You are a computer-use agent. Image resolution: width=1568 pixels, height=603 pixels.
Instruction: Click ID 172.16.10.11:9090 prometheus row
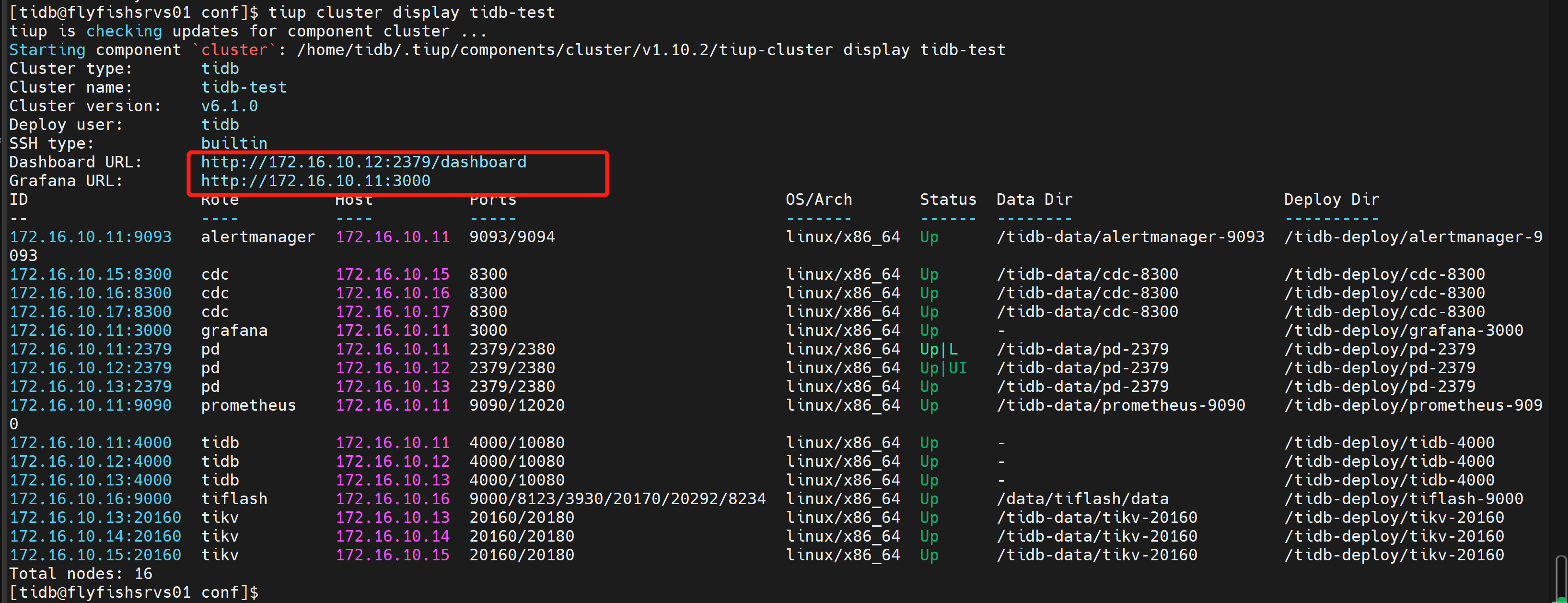tap(91, 406)
